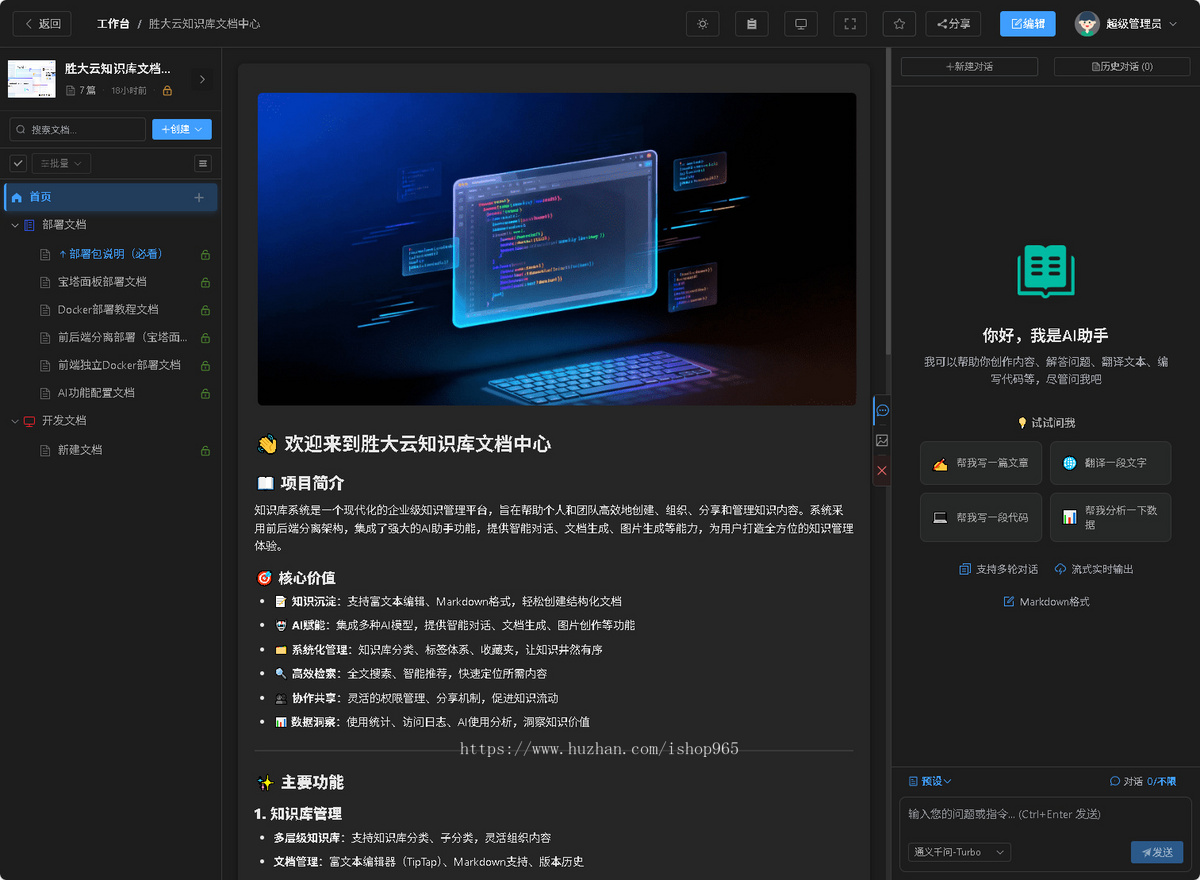Switch to image generation side tab

pos(882,440)
